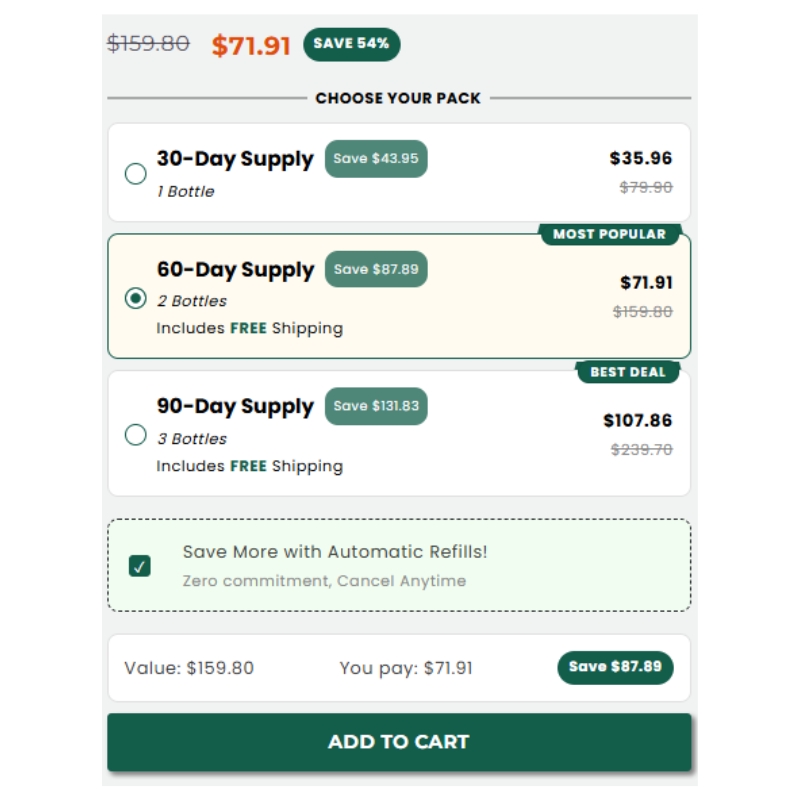Click the Save $131.83 badge
This screenshot has height=800, width=800.
pyautogui.click(x=376, y=406)
